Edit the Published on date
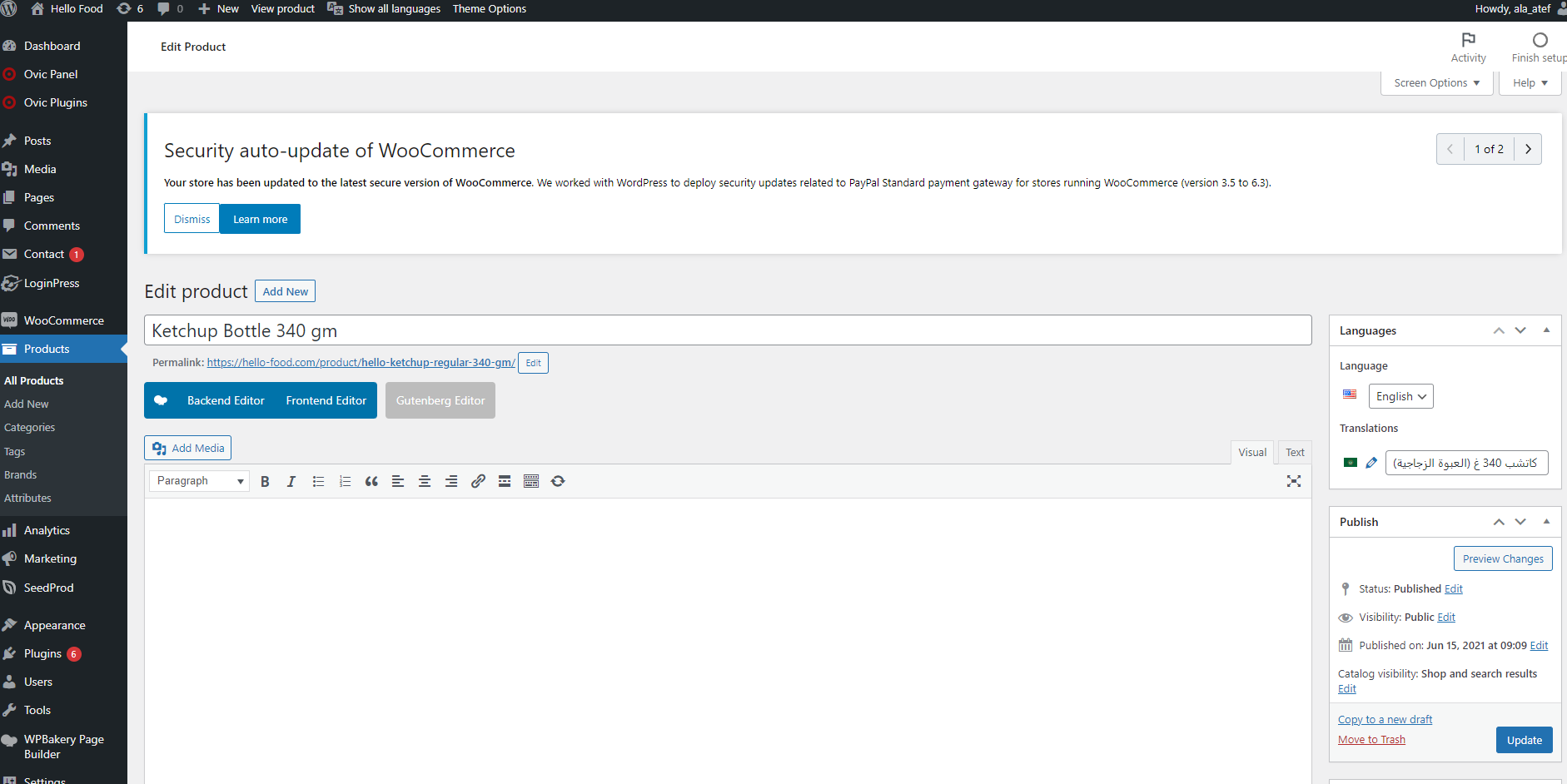1567x784 pixels. 1539,645
